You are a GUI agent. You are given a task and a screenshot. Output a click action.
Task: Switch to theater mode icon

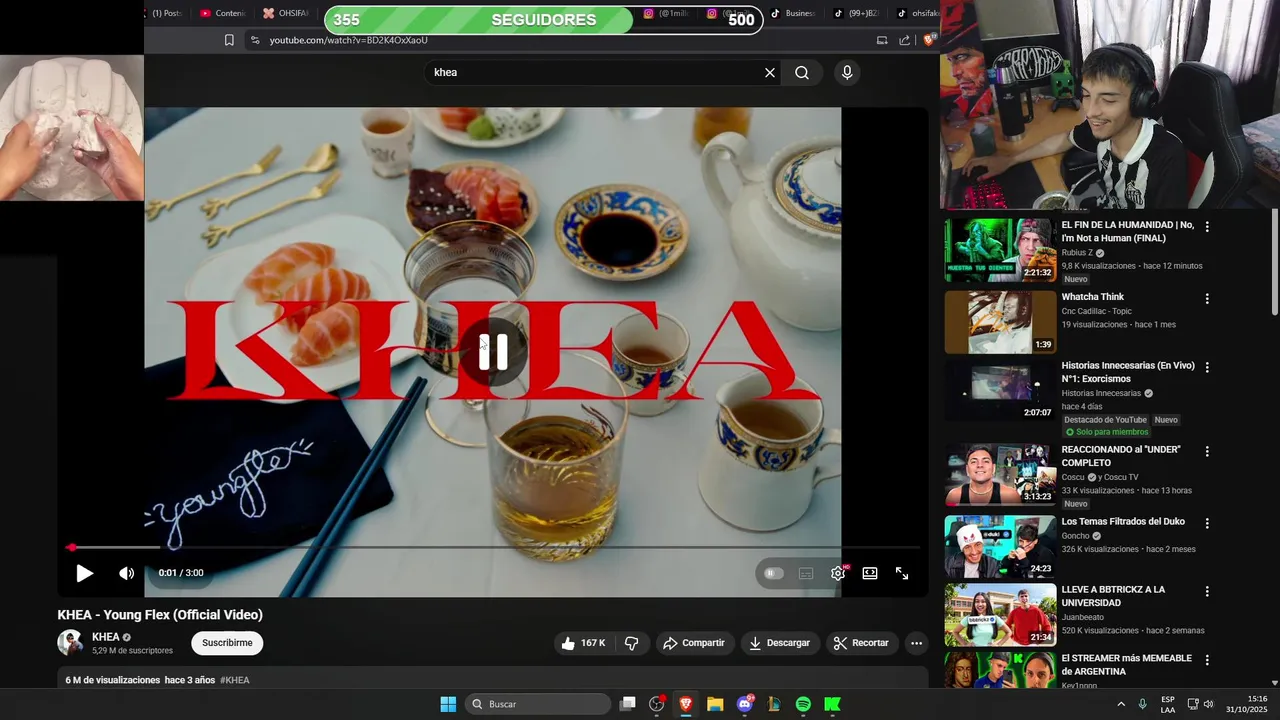[x=870, y=573]
